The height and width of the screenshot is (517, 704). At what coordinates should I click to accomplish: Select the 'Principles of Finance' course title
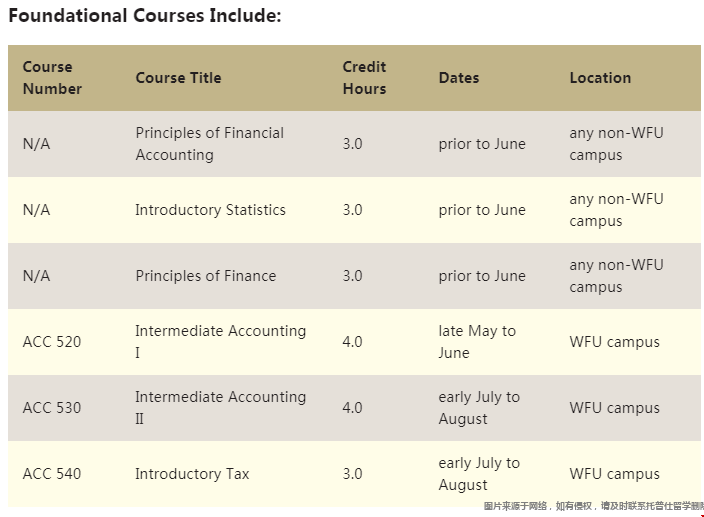(x=205, y=276)
